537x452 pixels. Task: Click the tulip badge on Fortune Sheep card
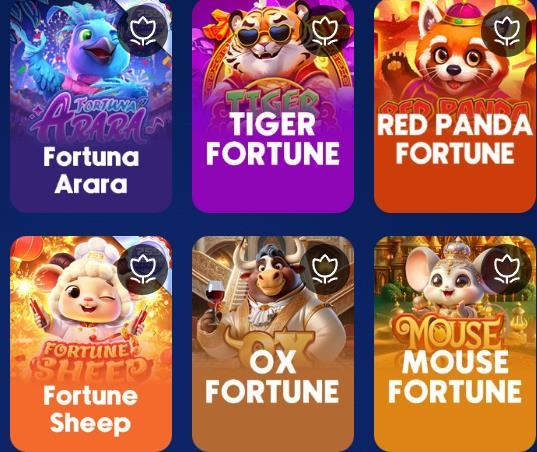pyautogui.click(x=143, y=270)
